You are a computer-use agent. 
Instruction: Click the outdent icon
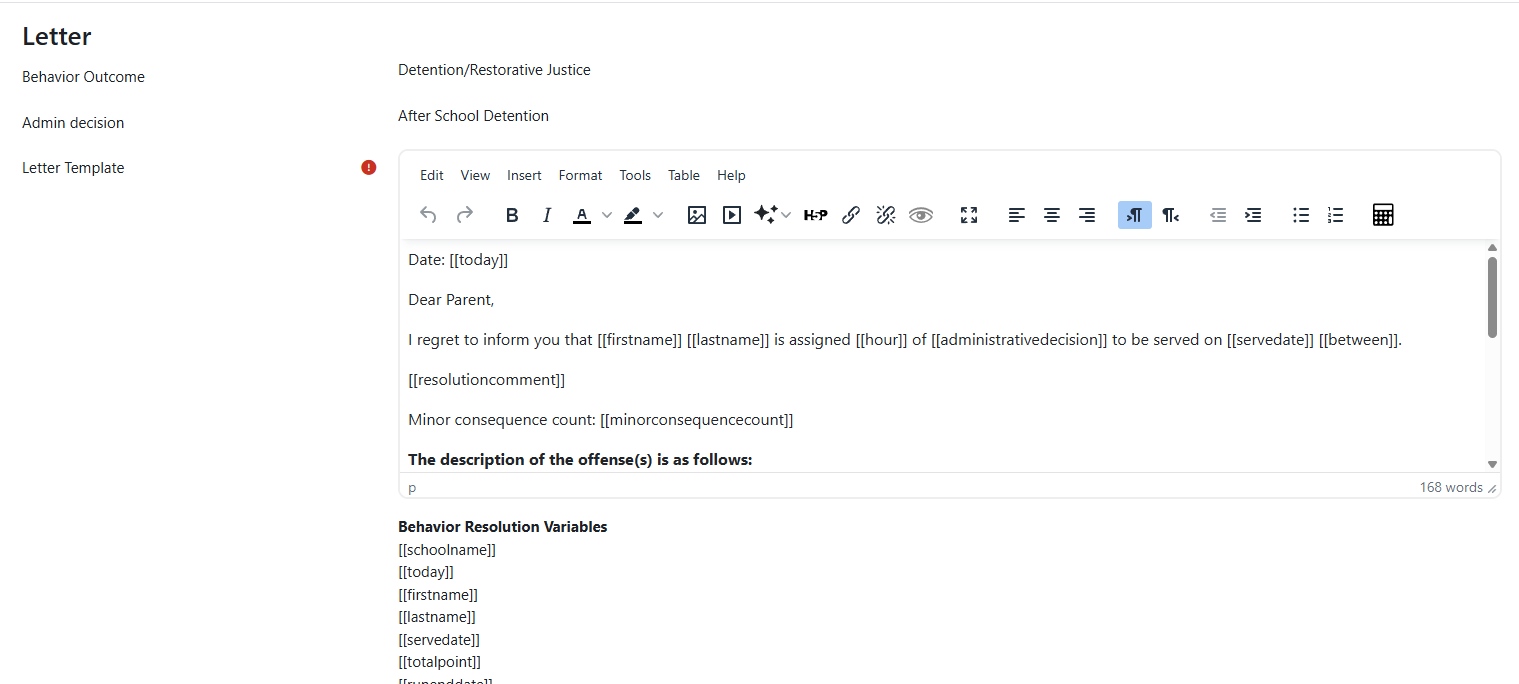(1218, 215)
